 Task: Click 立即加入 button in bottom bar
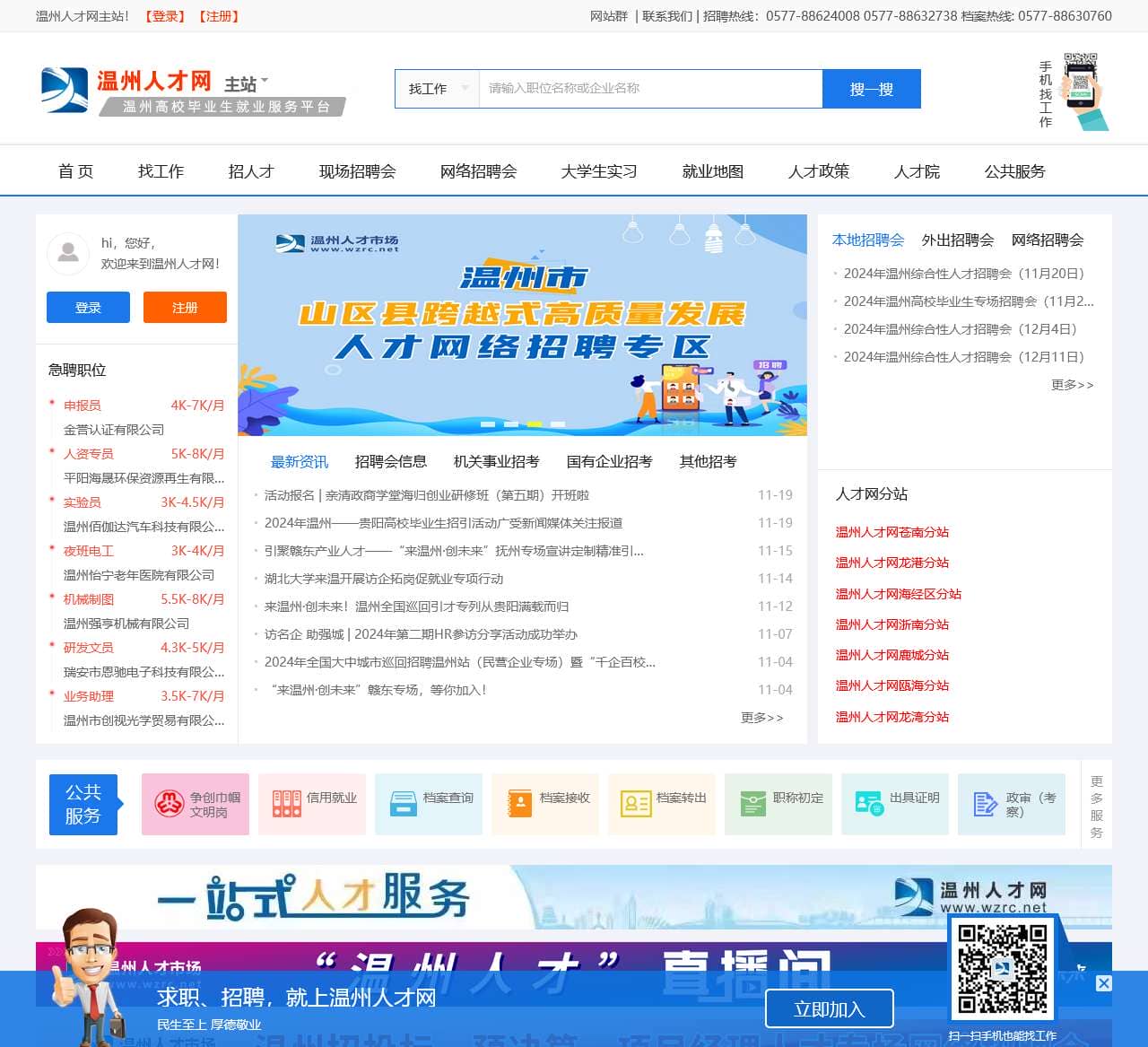[830, 1008]
